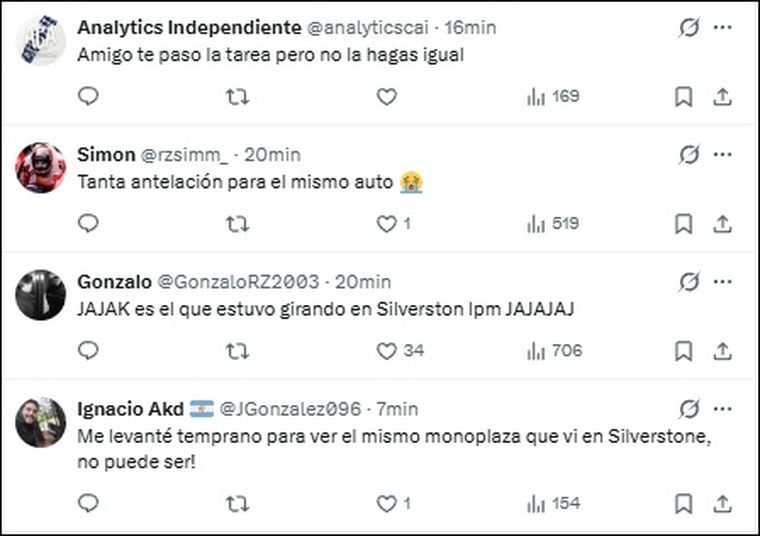Image resolution: width=760 pixels, height=536 pixels.
Task: Bookmark Simon's tweet
Action: coord(683,224)
